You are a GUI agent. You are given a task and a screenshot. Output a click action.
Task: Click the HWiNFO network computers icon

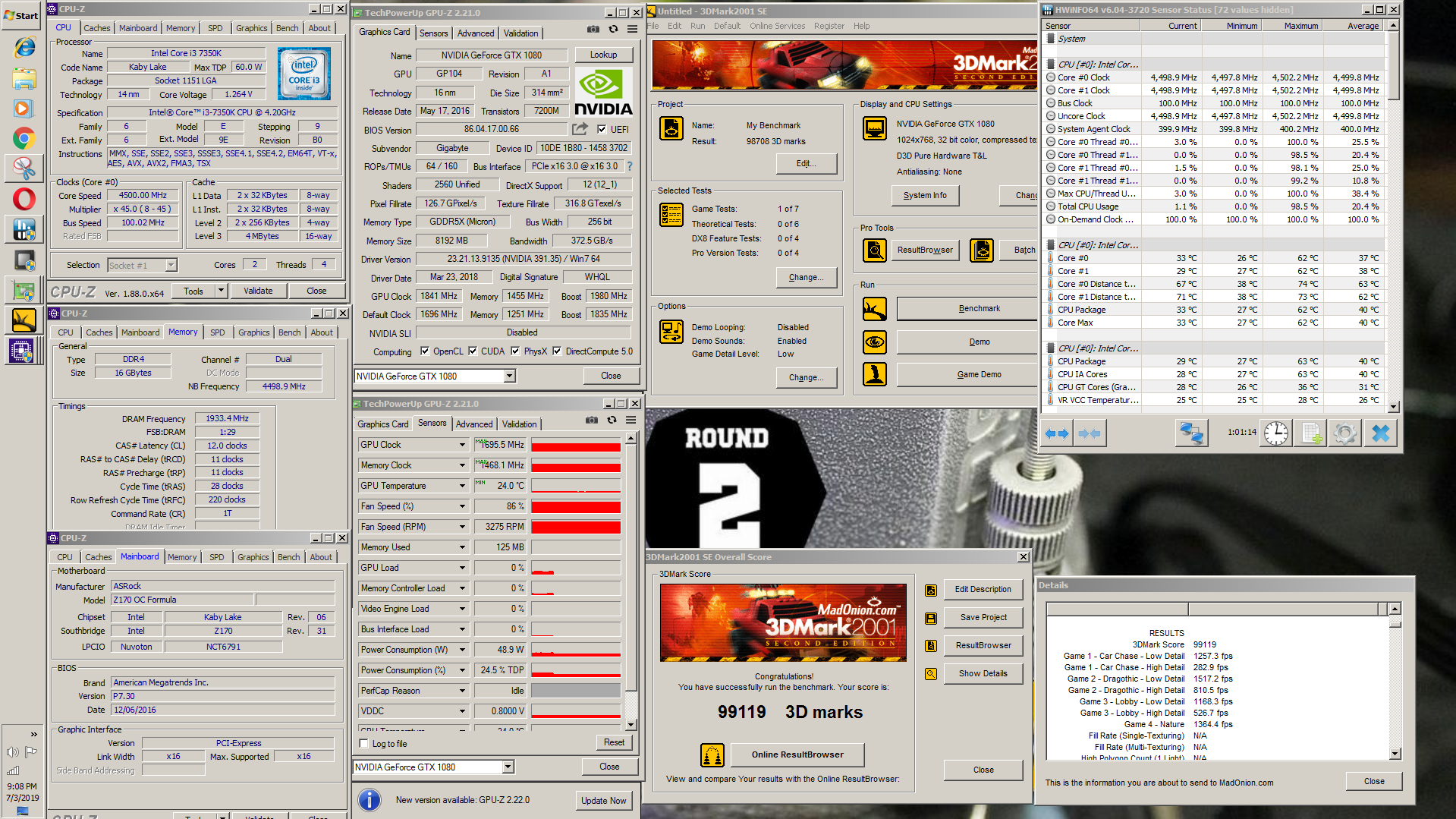pyautogui.click(x=1191, y=433)
